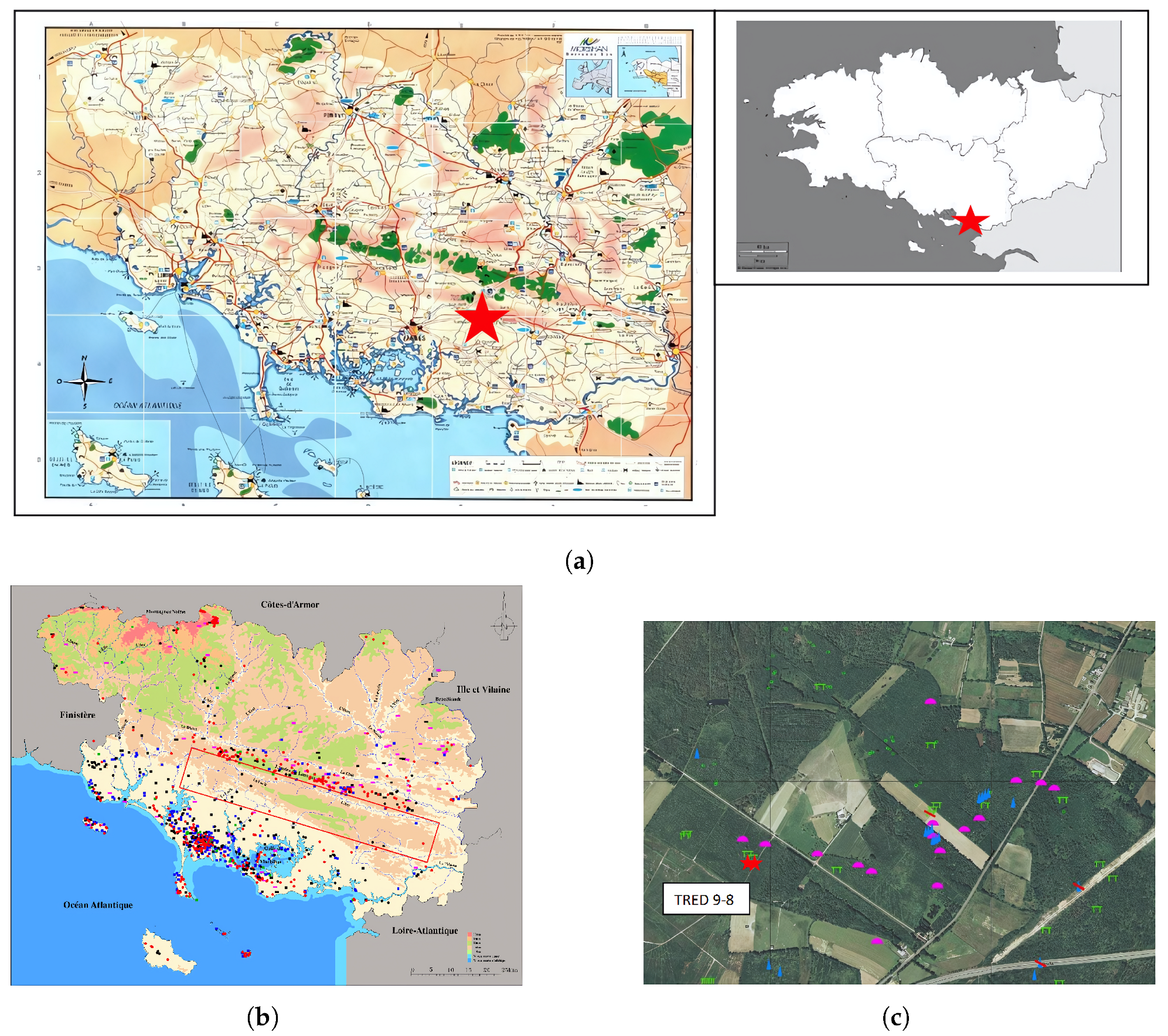Screen dimensions: 1168x1036
Task: Click the Côtes-d'Armor label
Action: 290,605
